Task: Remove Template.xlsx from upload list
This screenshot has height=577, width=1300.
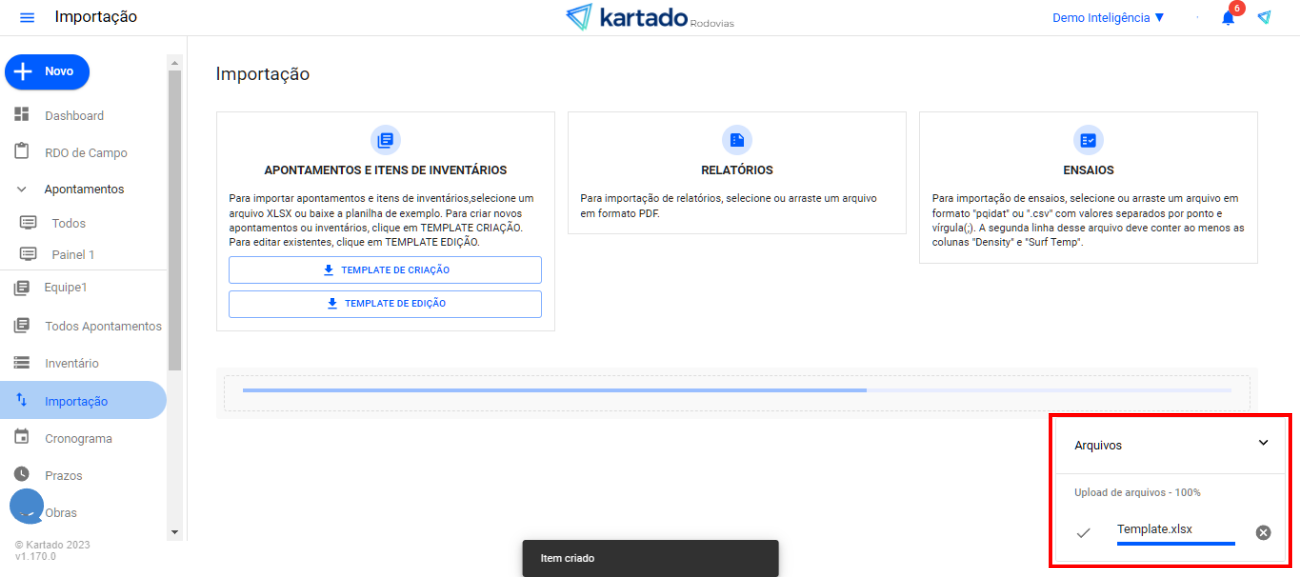Action: point(1263,533)
